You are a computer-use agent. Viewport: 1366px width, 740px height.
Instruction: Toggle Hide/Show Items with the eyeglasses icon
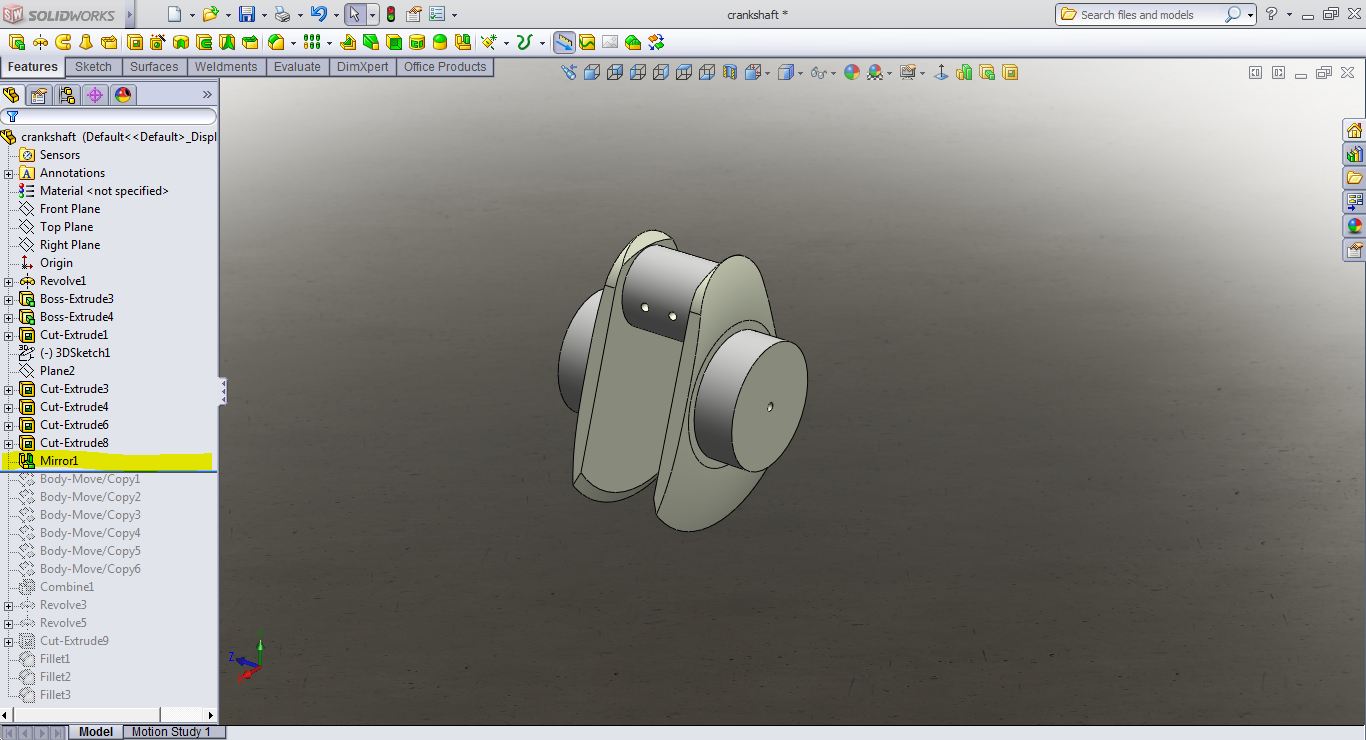coord(818,72)
